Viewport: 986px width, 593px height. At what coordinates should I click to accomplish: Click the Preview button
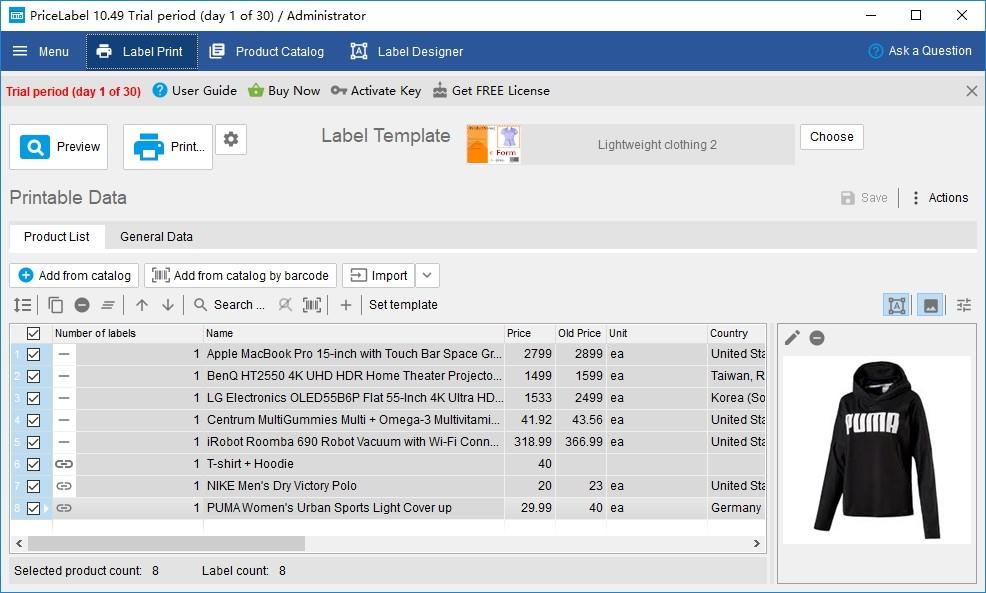pos(58,147)
